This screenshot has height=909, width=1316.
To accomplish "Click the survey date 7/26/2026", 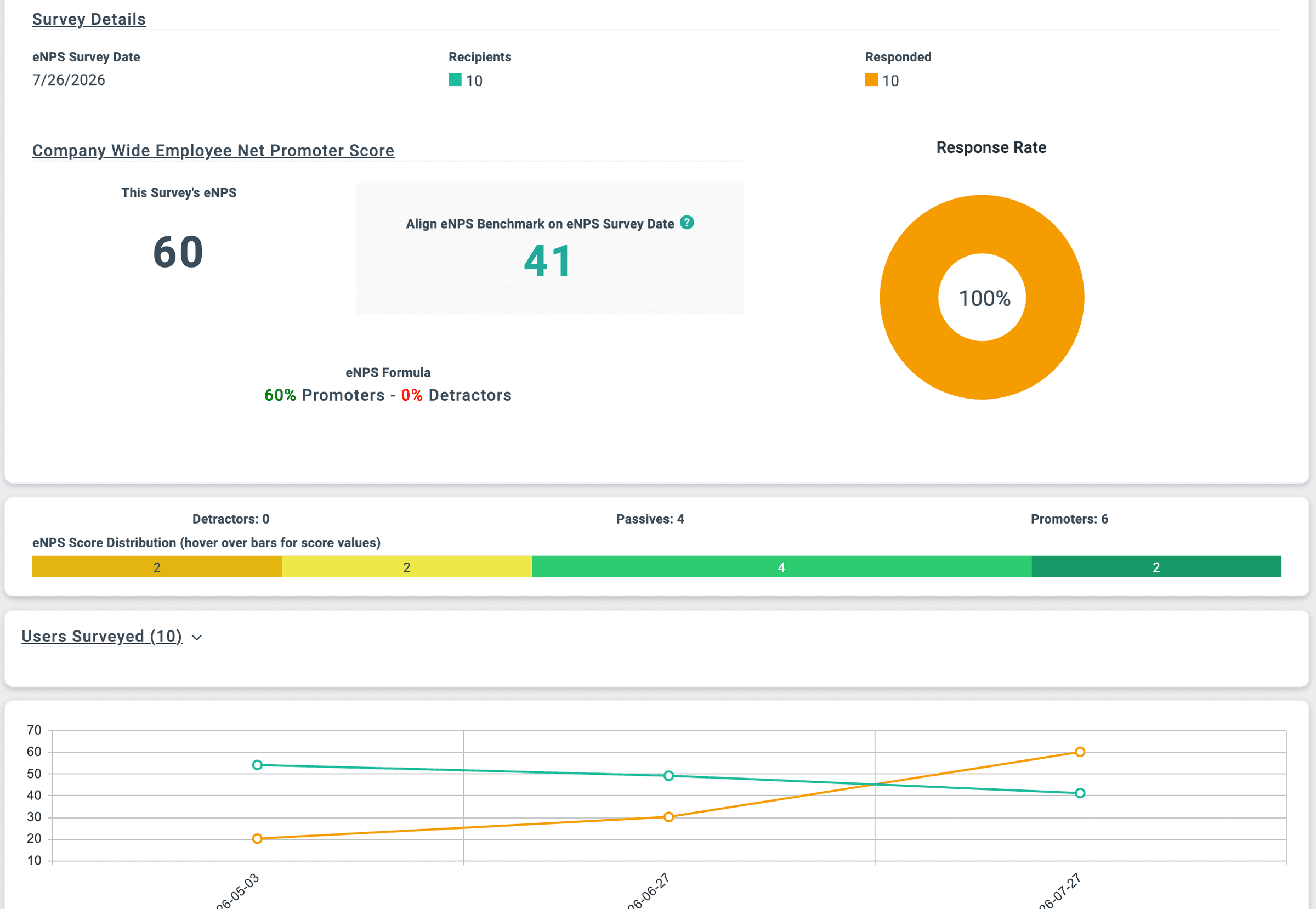I will pyautogui.click(x=69, y=79).
